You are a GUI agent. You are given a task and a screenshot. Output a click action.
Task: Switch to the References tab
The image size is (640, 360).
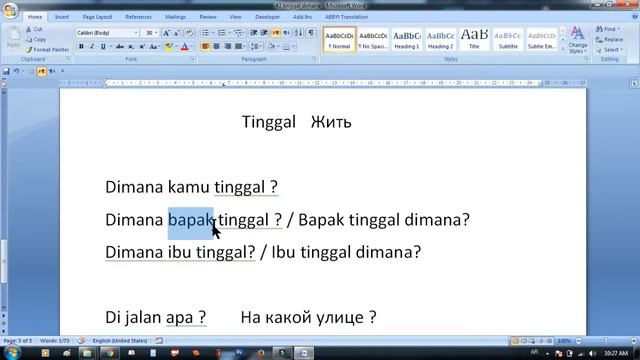coord(138,17)
